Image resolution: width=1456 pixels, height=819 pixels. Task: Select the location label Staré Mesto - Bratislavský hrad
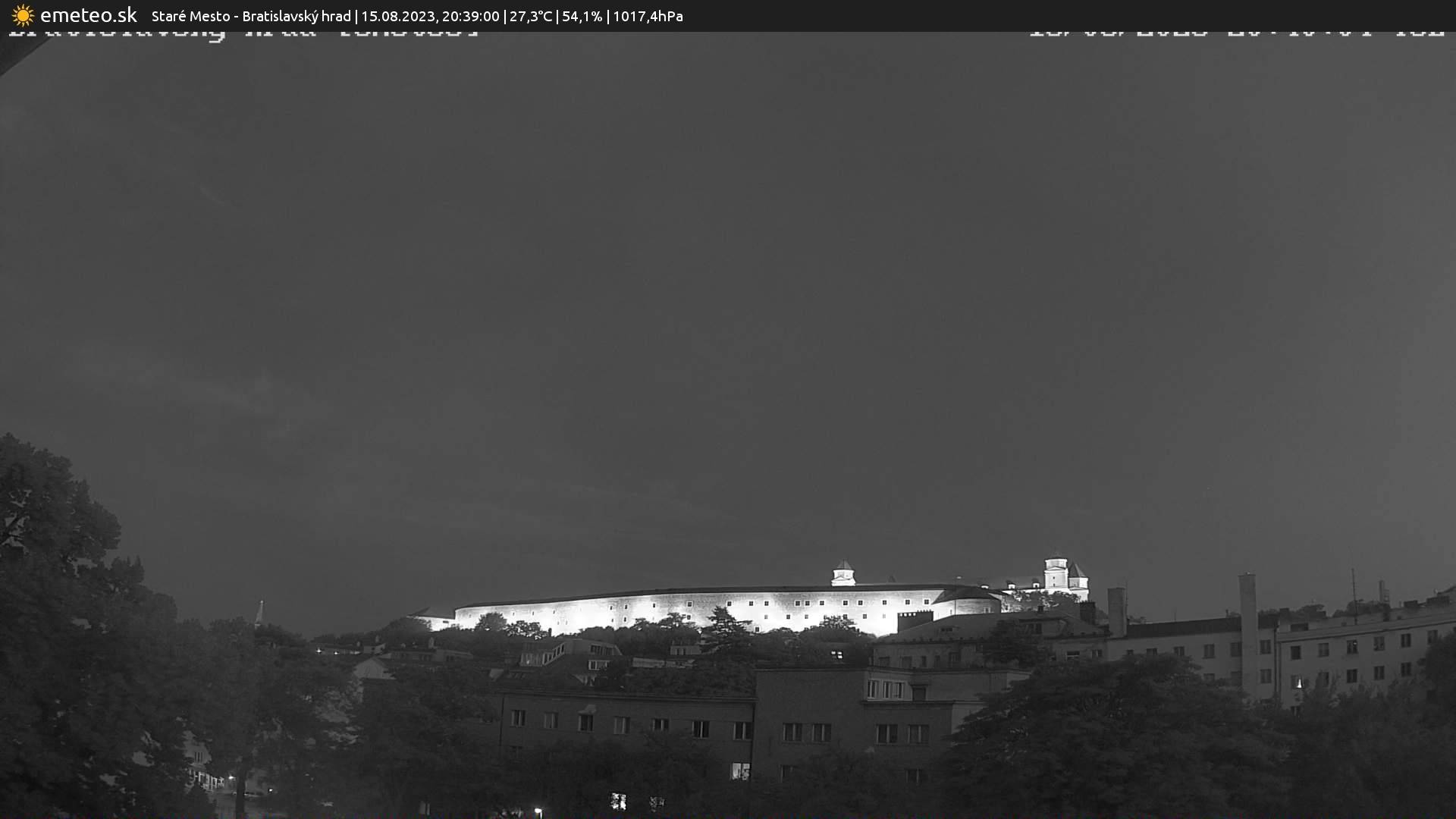coord(250,15)
